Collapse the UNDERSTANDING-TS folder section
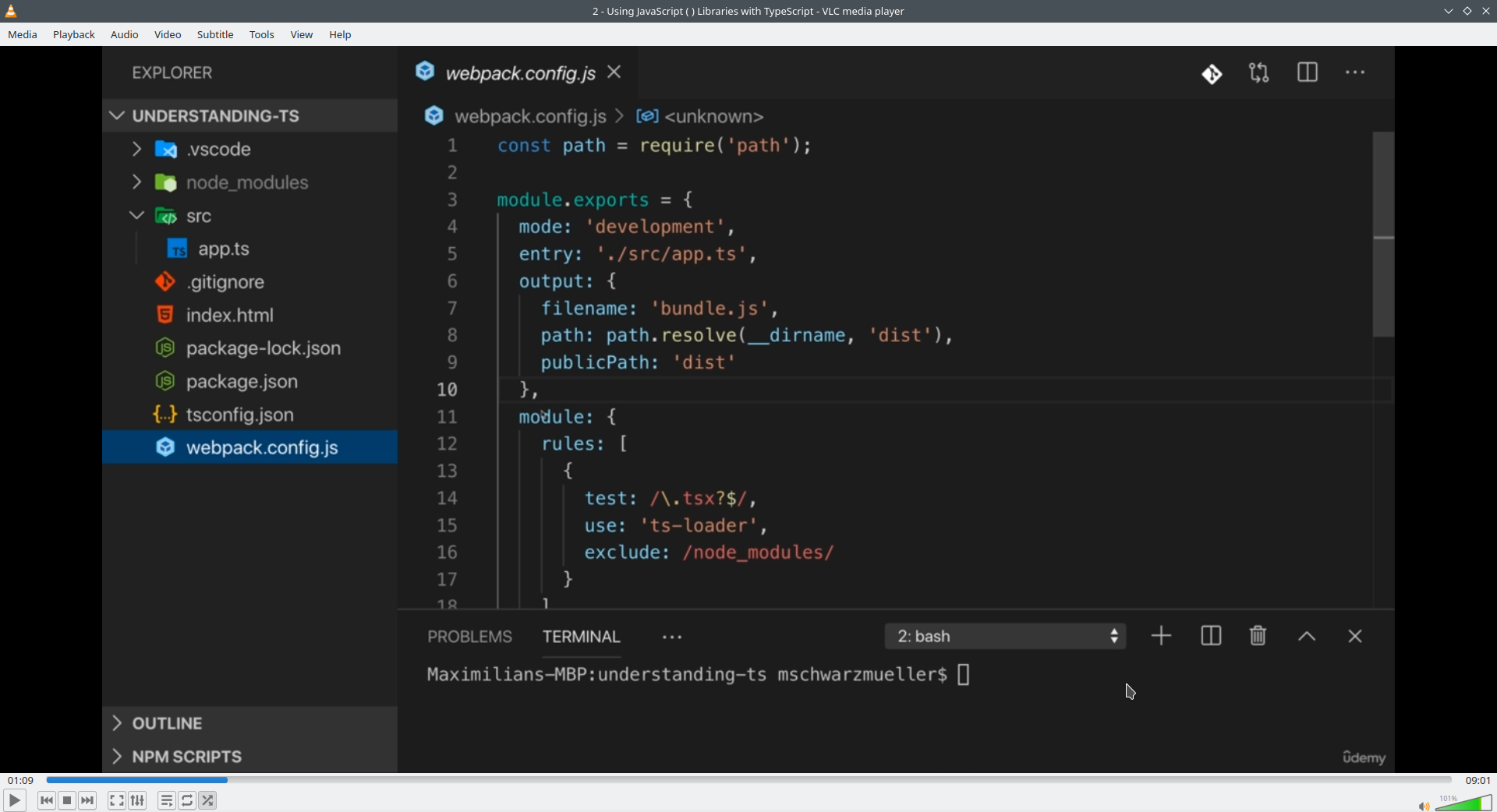This screenshot has width=1497, height=812. 249,115
